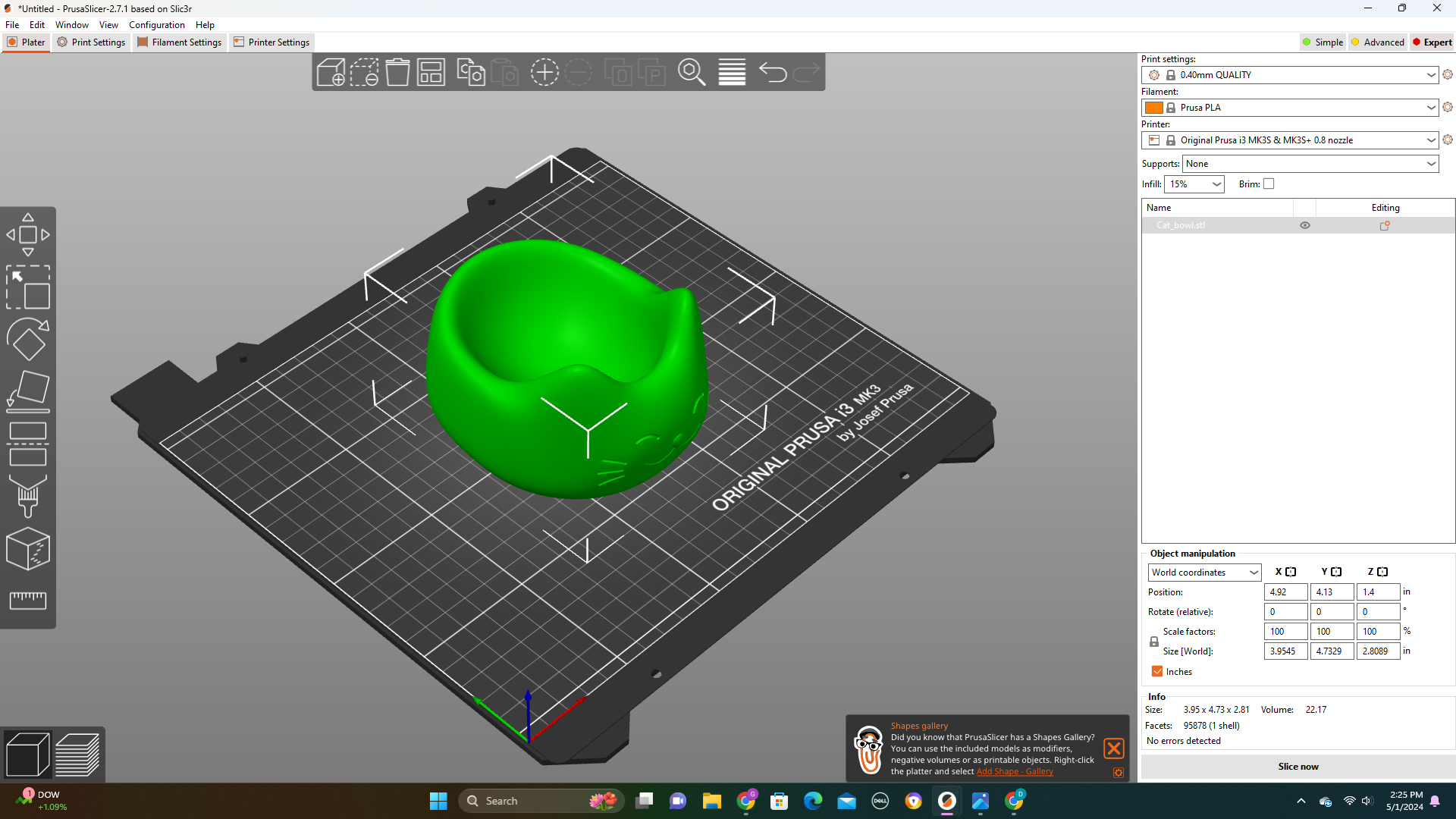Select the Seam painting cube tool
This screenshot has height=819, width=1456.
(28, 548)
